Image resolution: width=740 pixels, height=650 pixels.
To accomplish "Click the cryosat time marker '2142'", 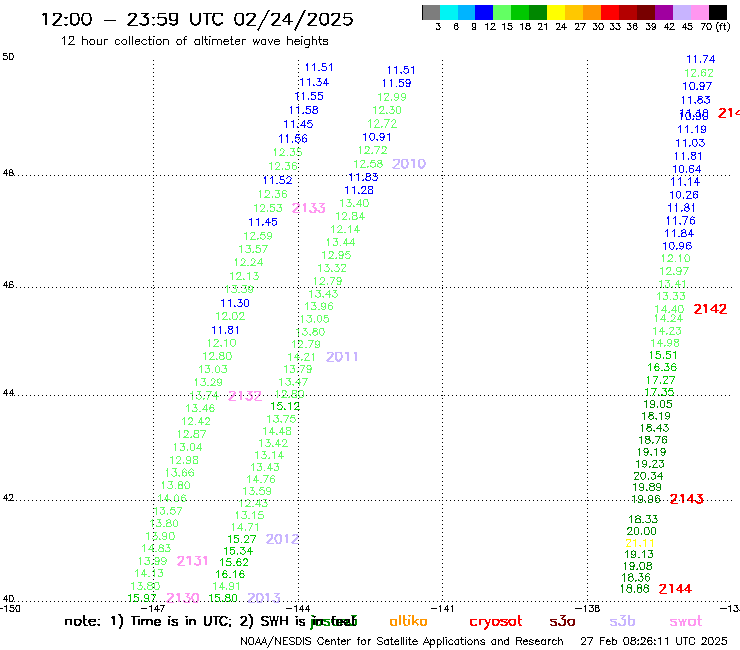I will point(710,309).
